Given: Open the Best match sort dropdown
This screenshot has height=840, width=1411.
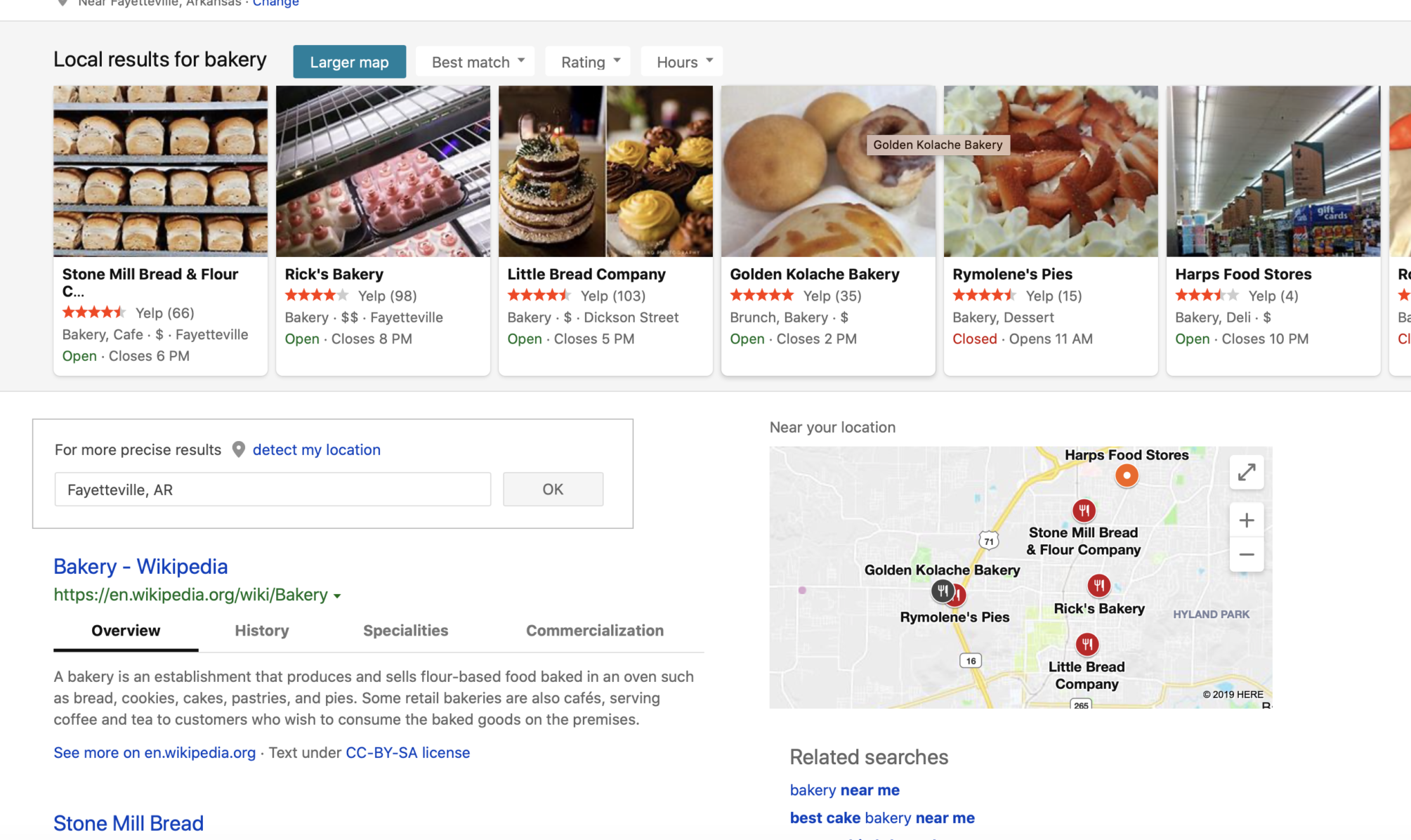Looking at the screenshot, I should 475,62.
